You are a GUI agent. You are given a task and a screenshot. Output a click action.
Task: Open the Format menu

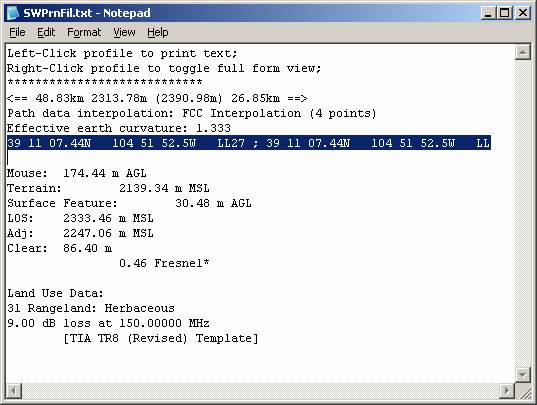[x=84, y=33]
